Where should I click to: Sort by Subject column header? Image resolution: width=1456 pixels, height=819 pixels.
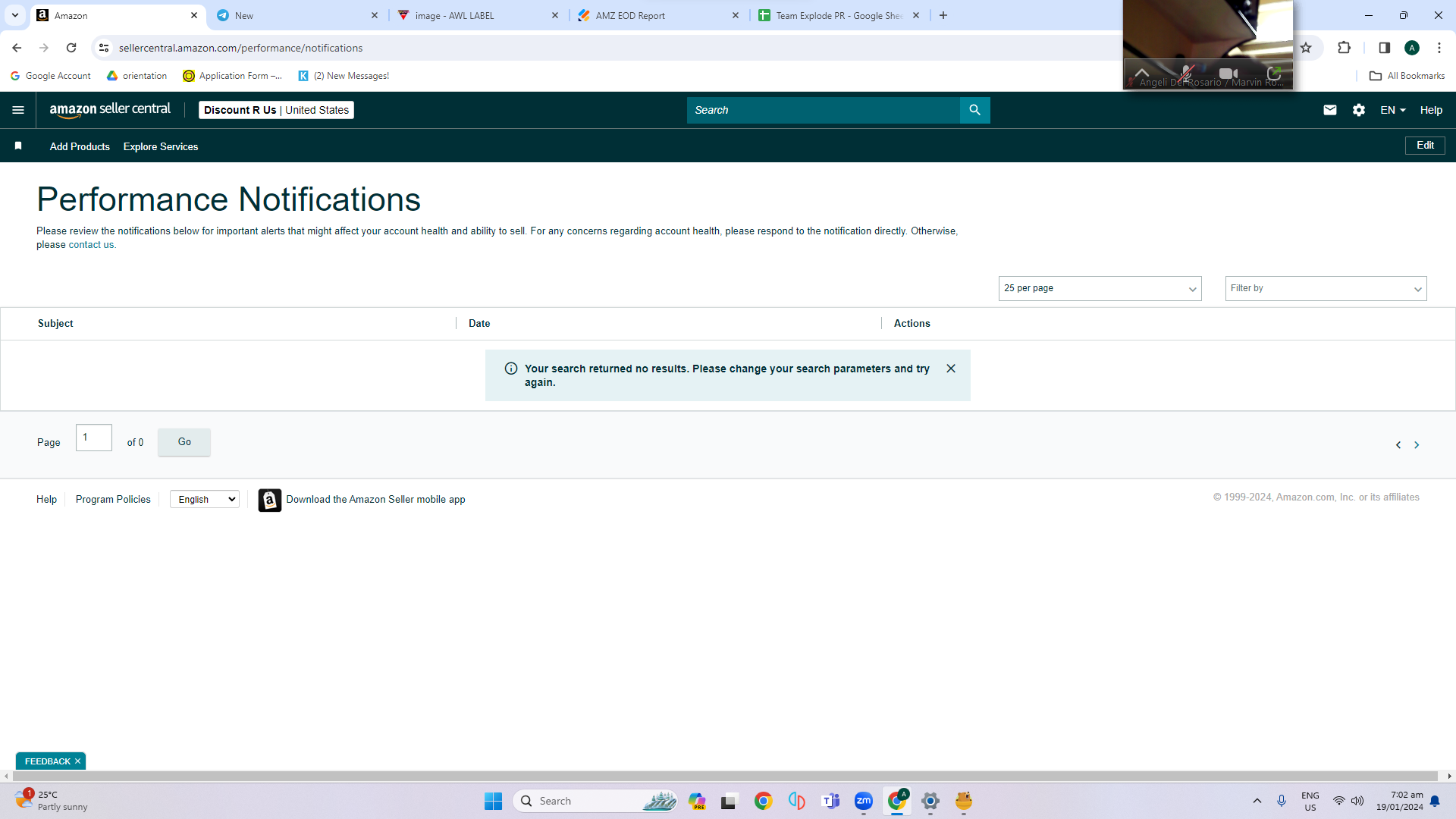point(55,323)
